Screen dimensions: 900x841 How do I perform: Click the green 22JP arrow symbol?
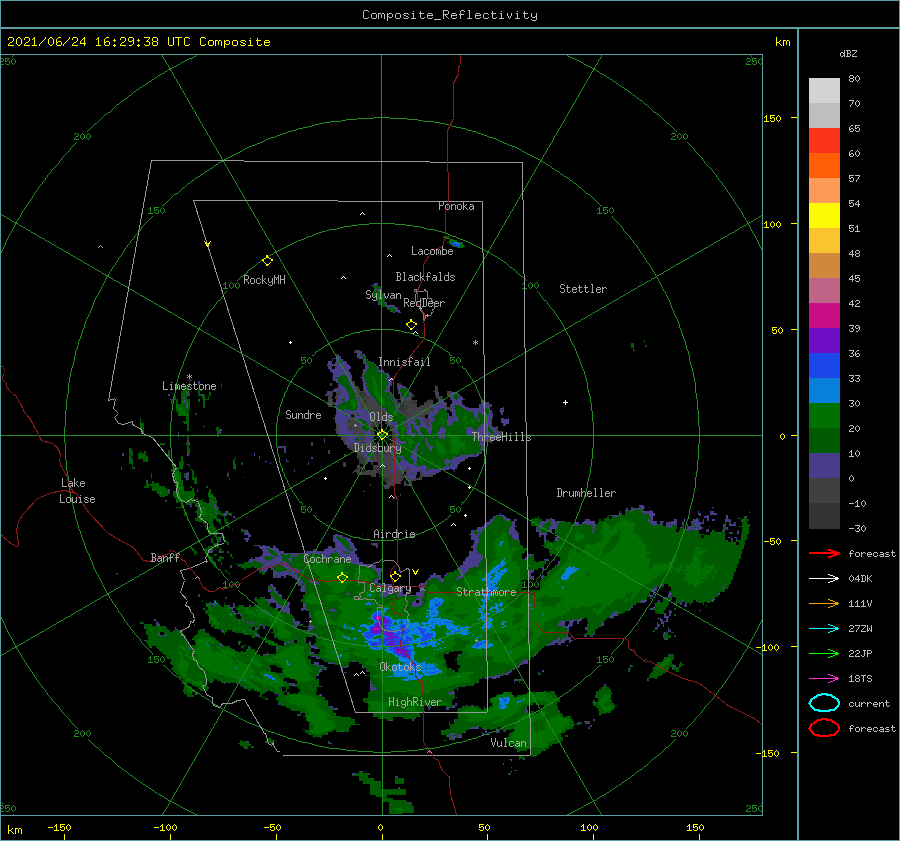[824, 653]
